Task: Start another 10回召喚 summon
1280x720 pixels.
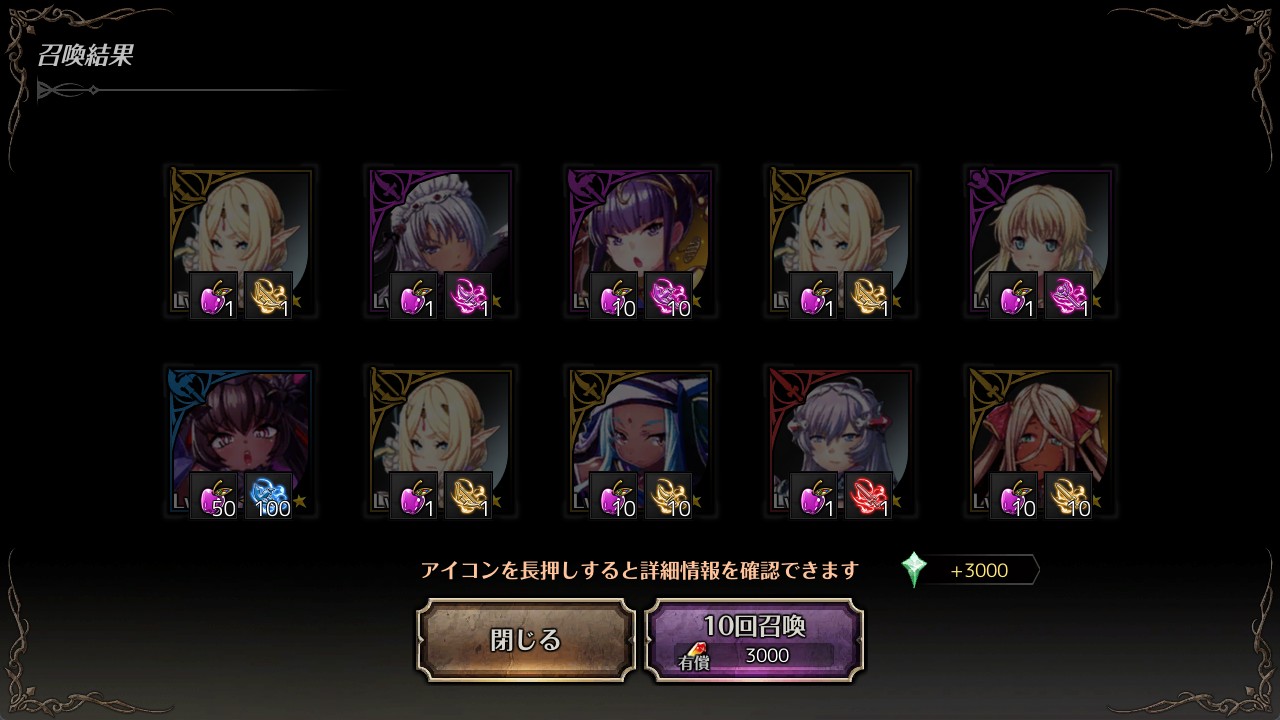Action: (x=754, y=640)
